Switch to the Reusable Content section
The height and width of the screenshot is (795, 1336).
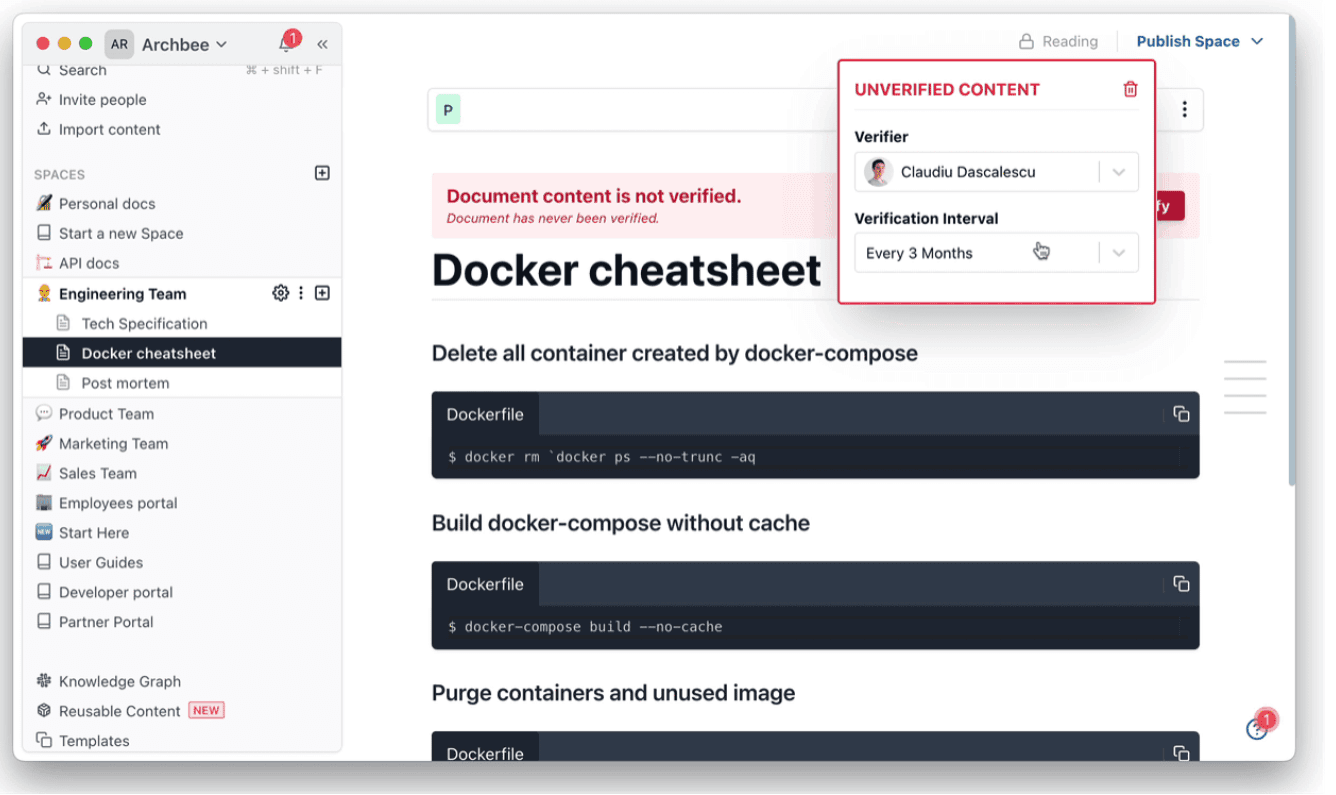120,710
